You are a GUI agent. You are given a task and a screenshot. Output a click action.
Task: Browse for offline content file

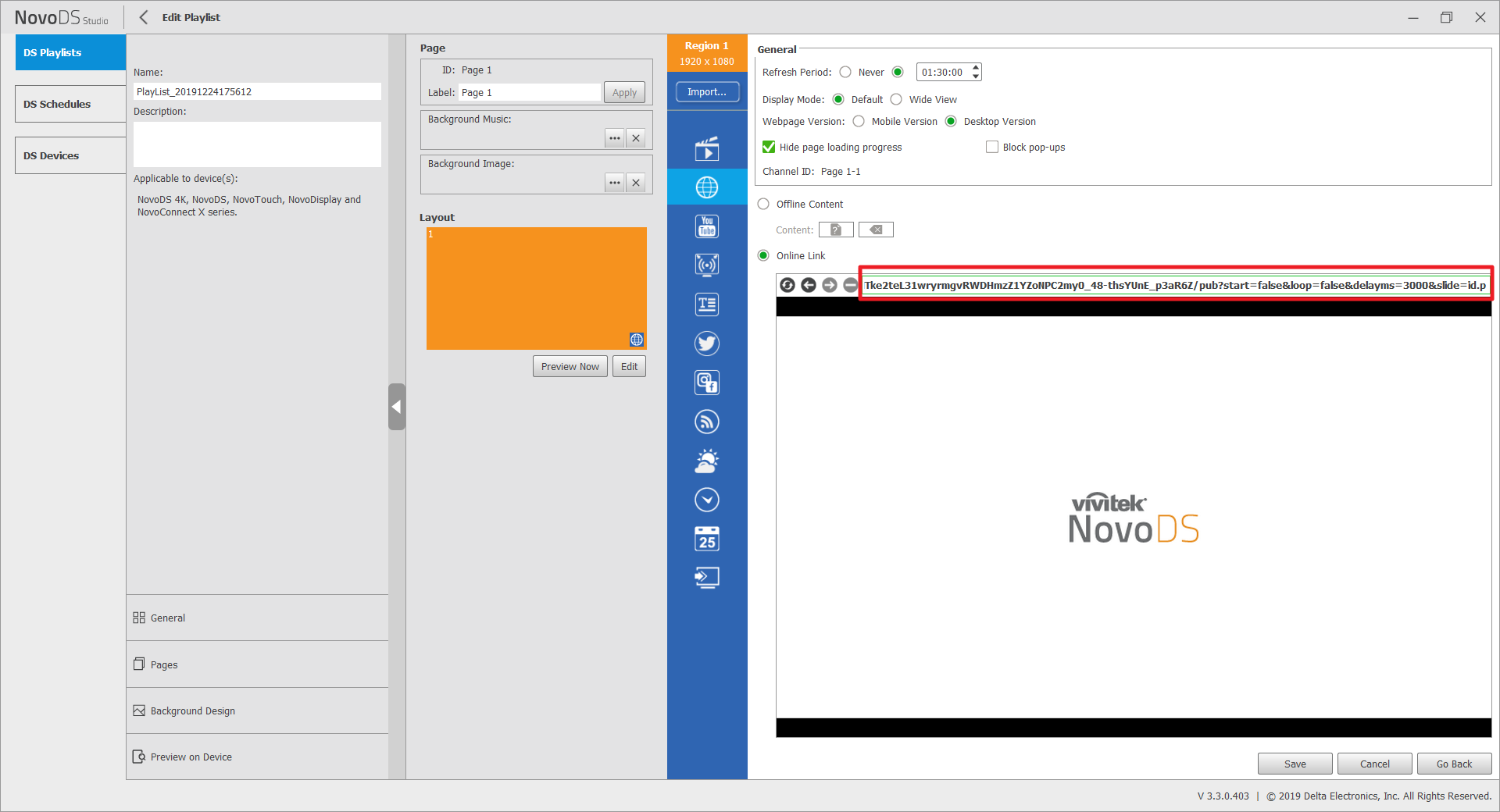pyautogui.click(x=836, y=230)
